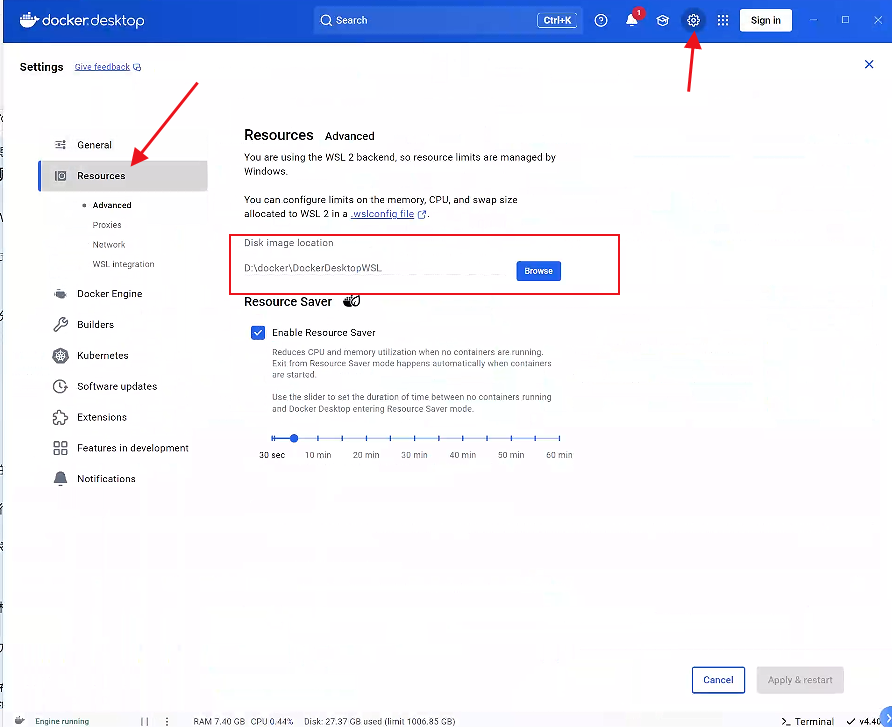Open General settings section
The width and height of the screenshot is (892, 727).
[x=123, y=144]
